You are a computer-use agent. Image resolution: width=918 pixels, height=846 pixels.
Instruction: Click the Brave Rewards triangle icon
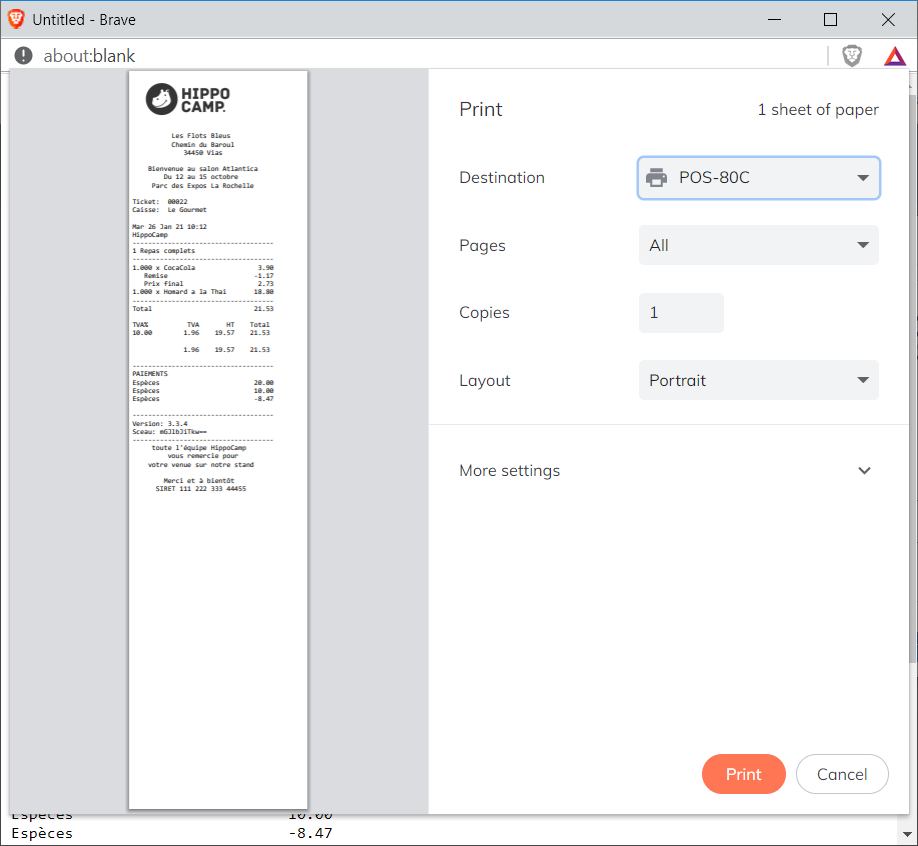894,56
